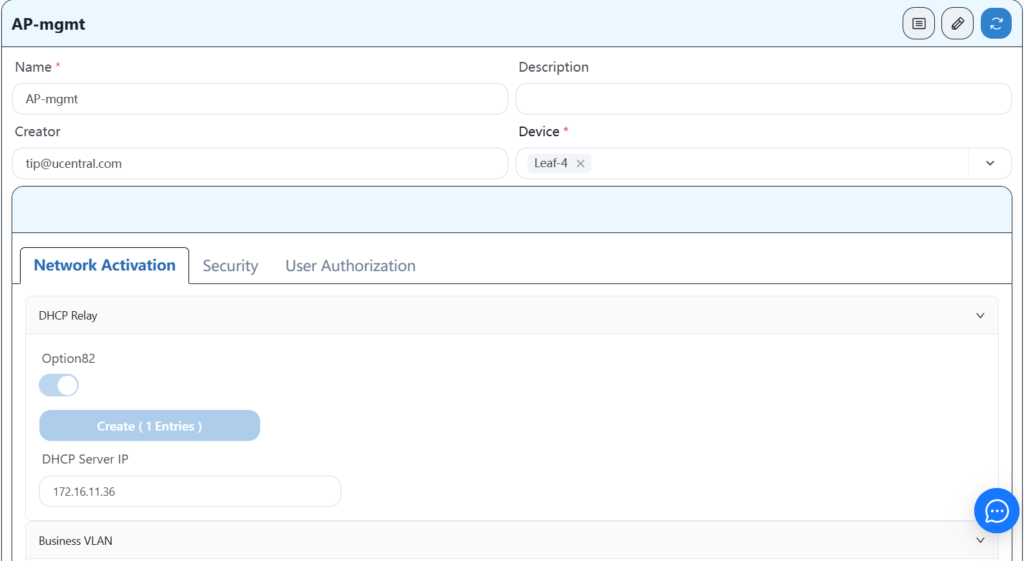The width and height of the screenshot is (1024, 561).
Task: Select the Creator email field
Action: 260,163
